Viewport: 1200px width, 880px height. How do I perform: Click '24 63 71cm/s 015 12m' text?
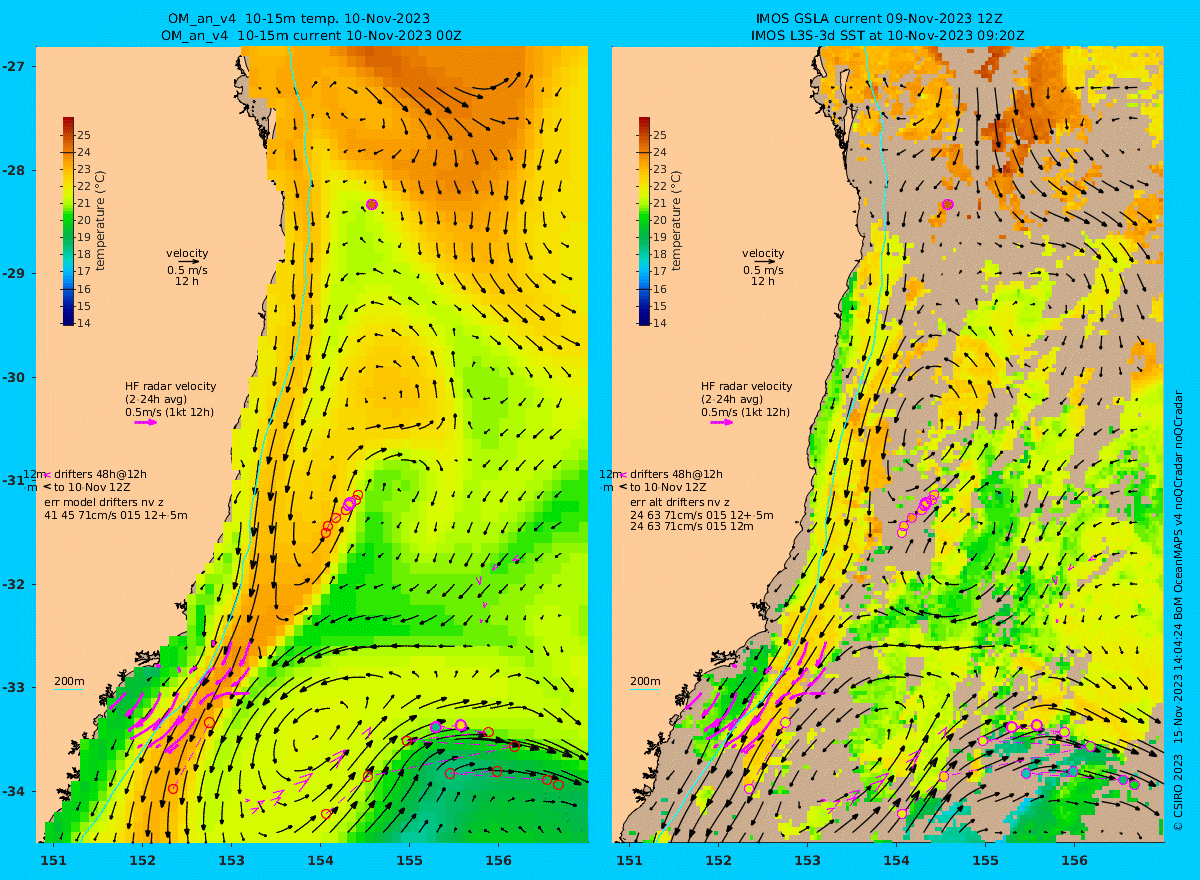[692, 526]
